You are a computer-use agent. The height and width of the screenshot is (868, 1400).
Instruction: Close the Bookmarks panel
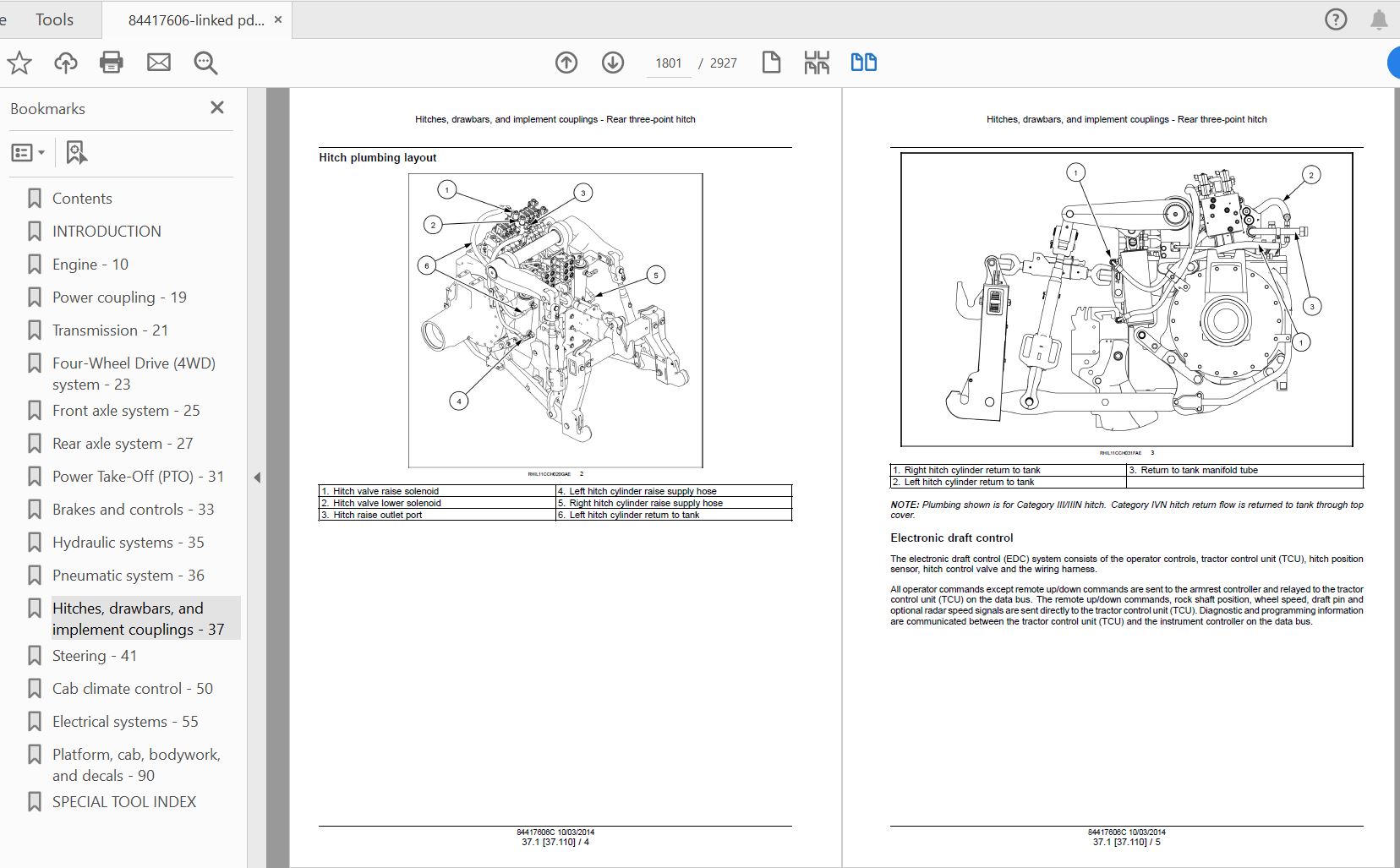pos(217,107)
